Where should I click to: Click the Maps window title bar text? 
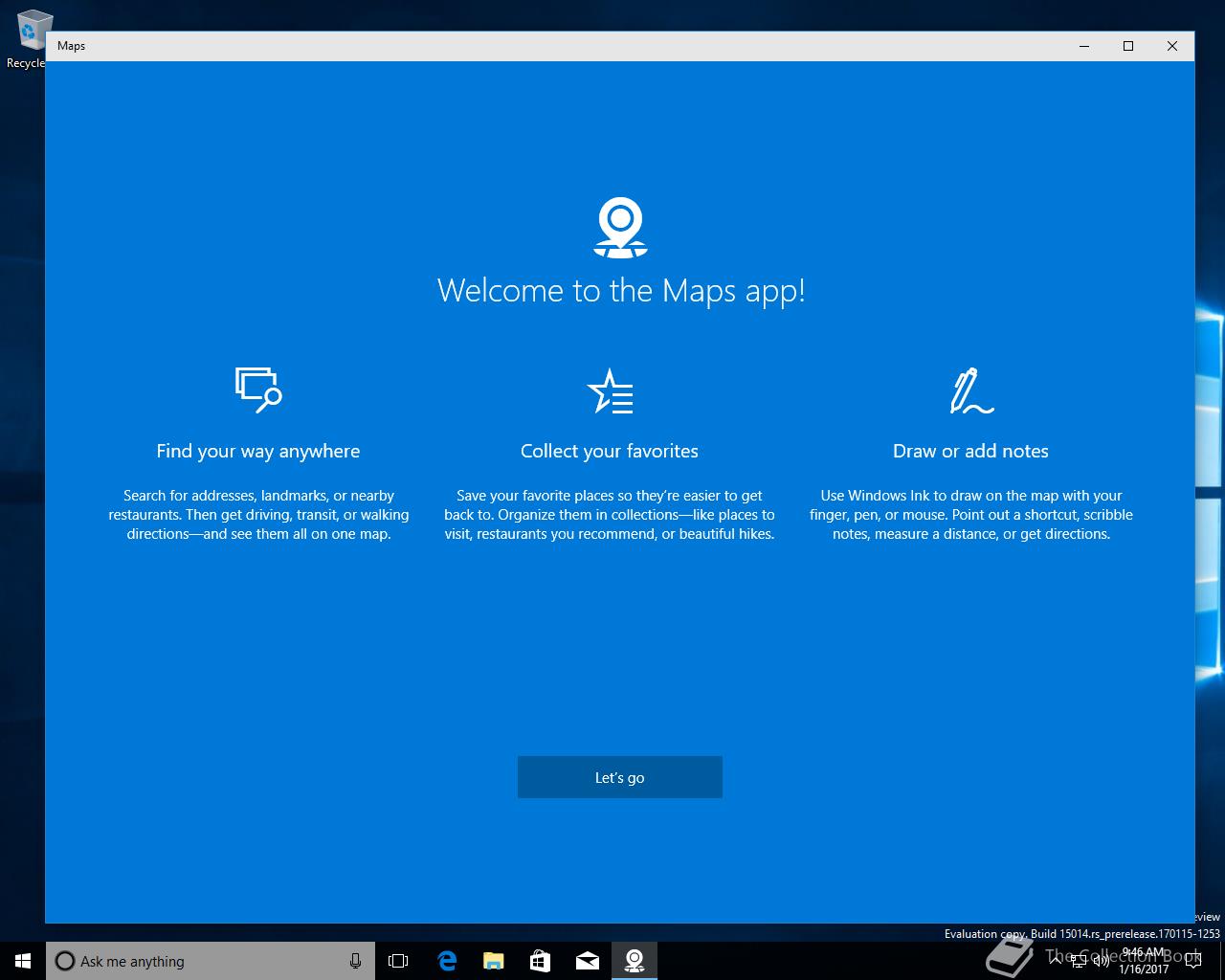[x=71, y=45]
